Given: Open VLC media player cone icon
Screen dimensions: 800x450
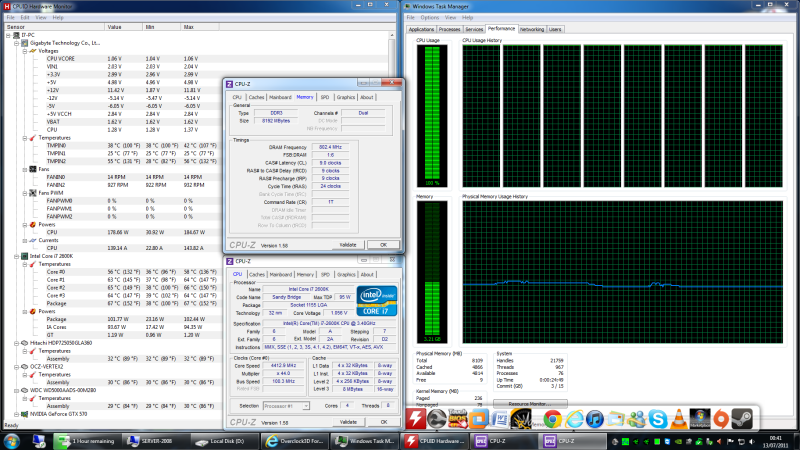Looking at the screenshot, I should 679,419.
